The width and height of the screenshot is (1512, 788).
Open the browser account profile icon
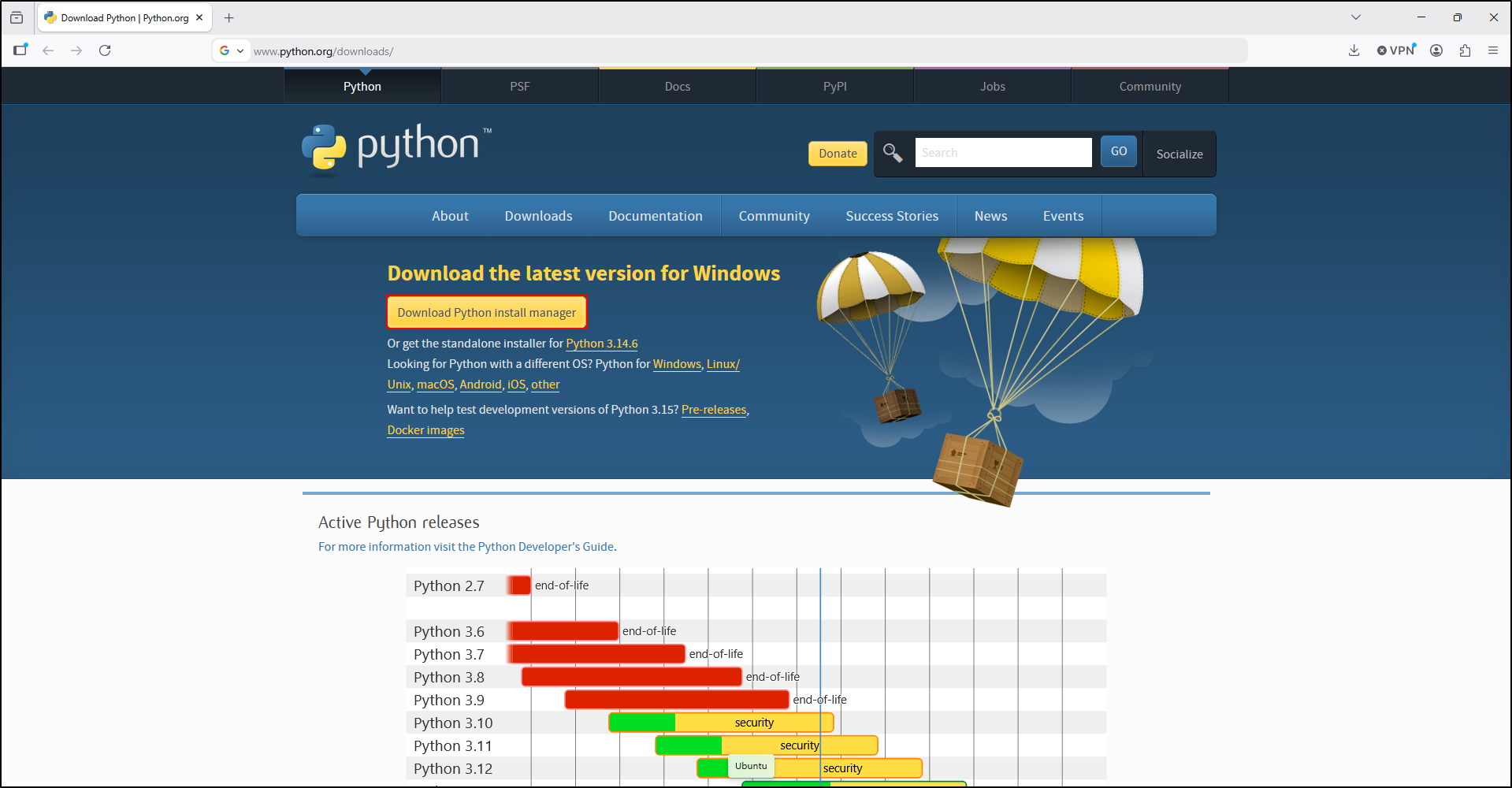[x=1436, y=50]
